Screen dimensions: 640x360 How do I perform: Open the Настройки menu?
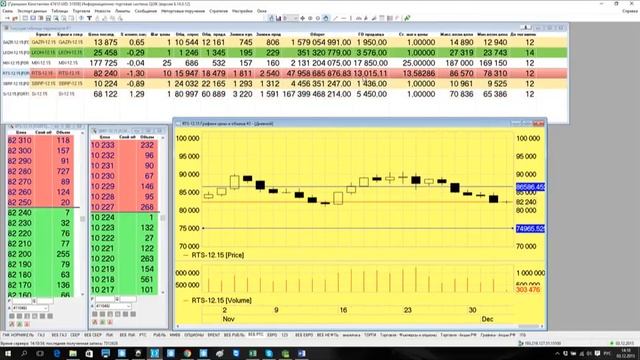(242, 11)
